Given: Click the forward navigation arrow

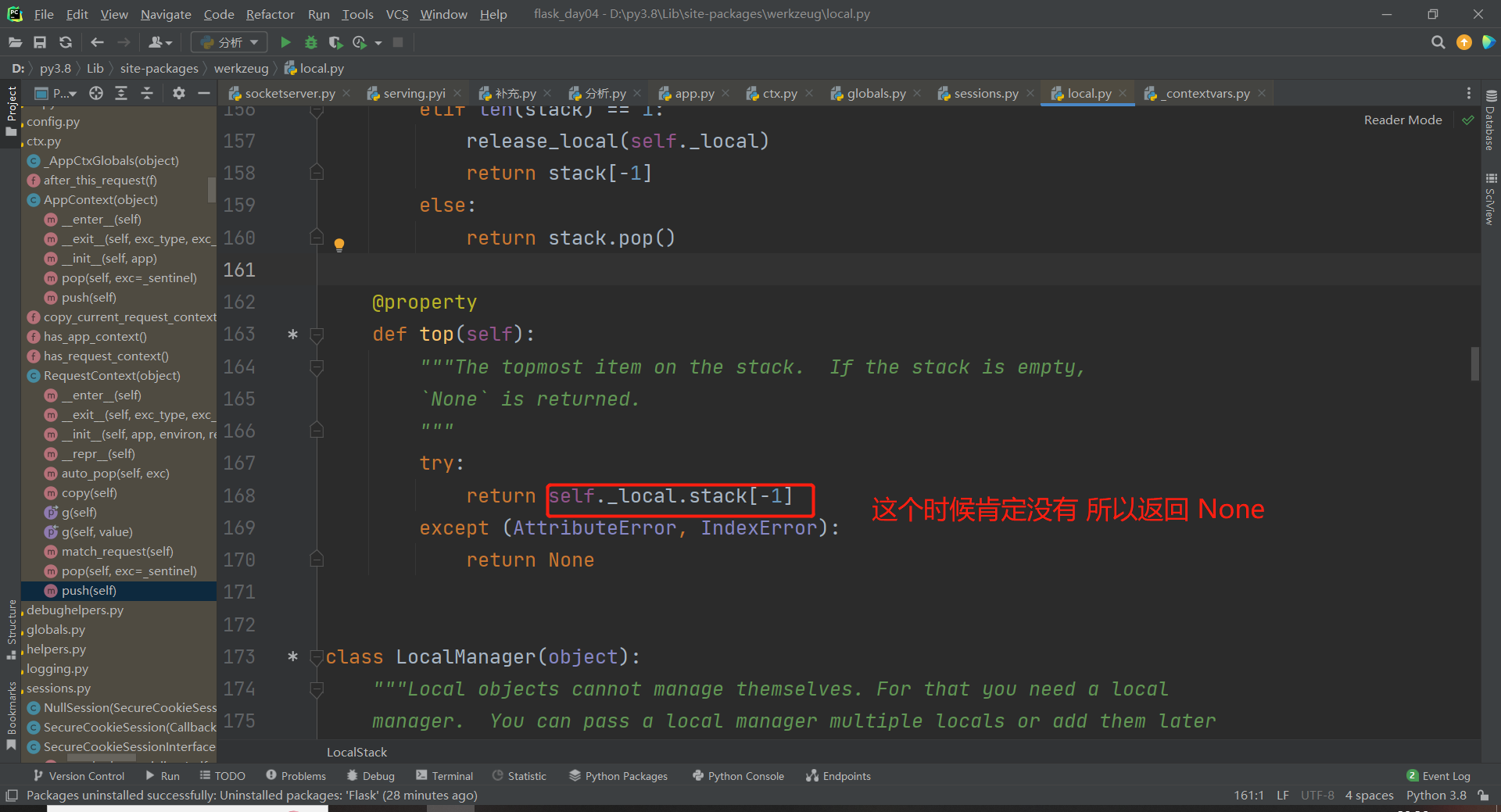Looking at the screenshot, I should (124, 42).
